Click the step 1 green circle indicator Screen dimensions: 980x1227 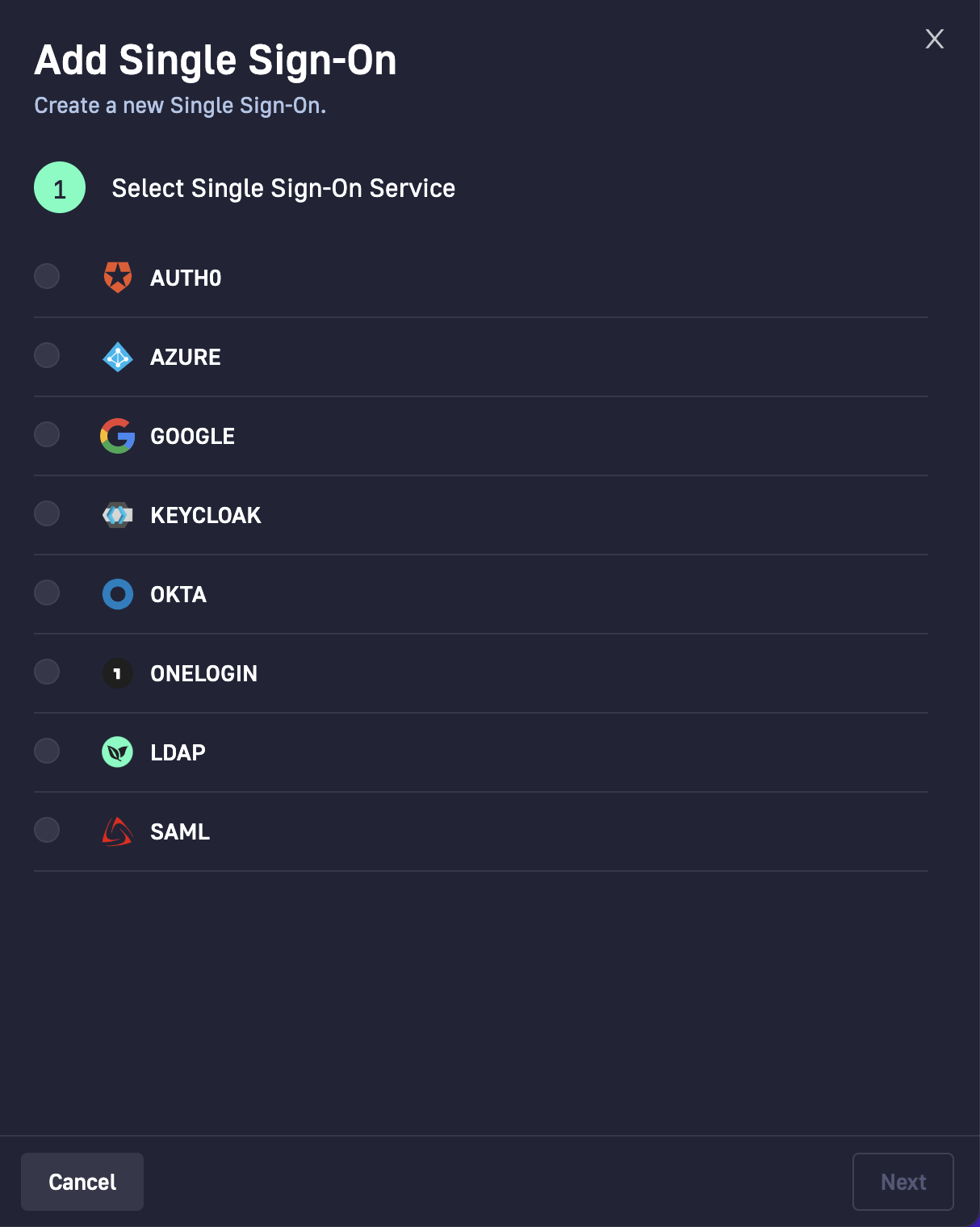point(60,187)
